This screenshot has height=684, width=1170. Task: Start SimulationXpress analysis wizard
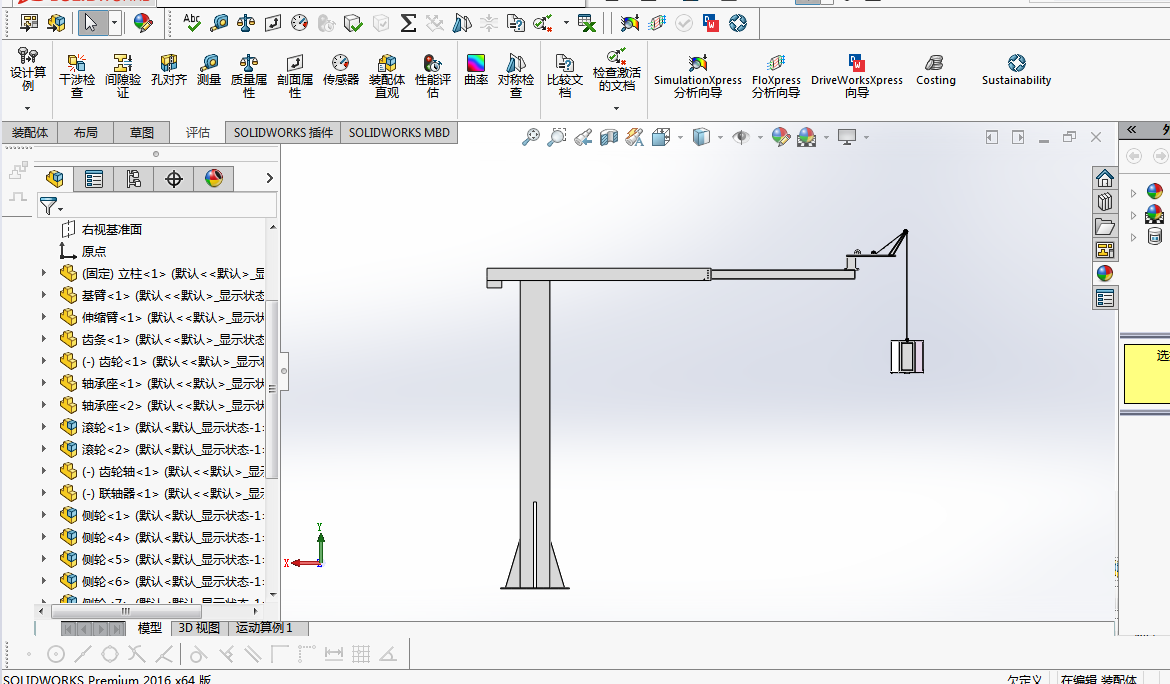click(698, 76)
